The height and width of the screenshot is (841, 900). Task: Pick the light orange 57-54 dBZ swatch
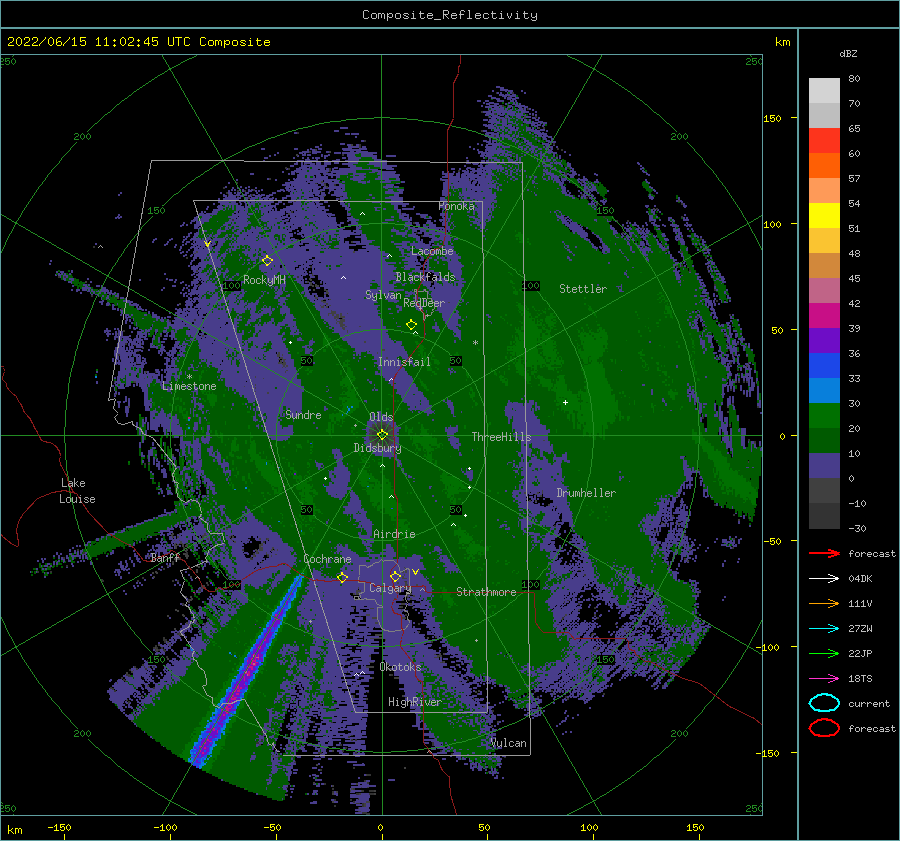[x=824, y=191]
